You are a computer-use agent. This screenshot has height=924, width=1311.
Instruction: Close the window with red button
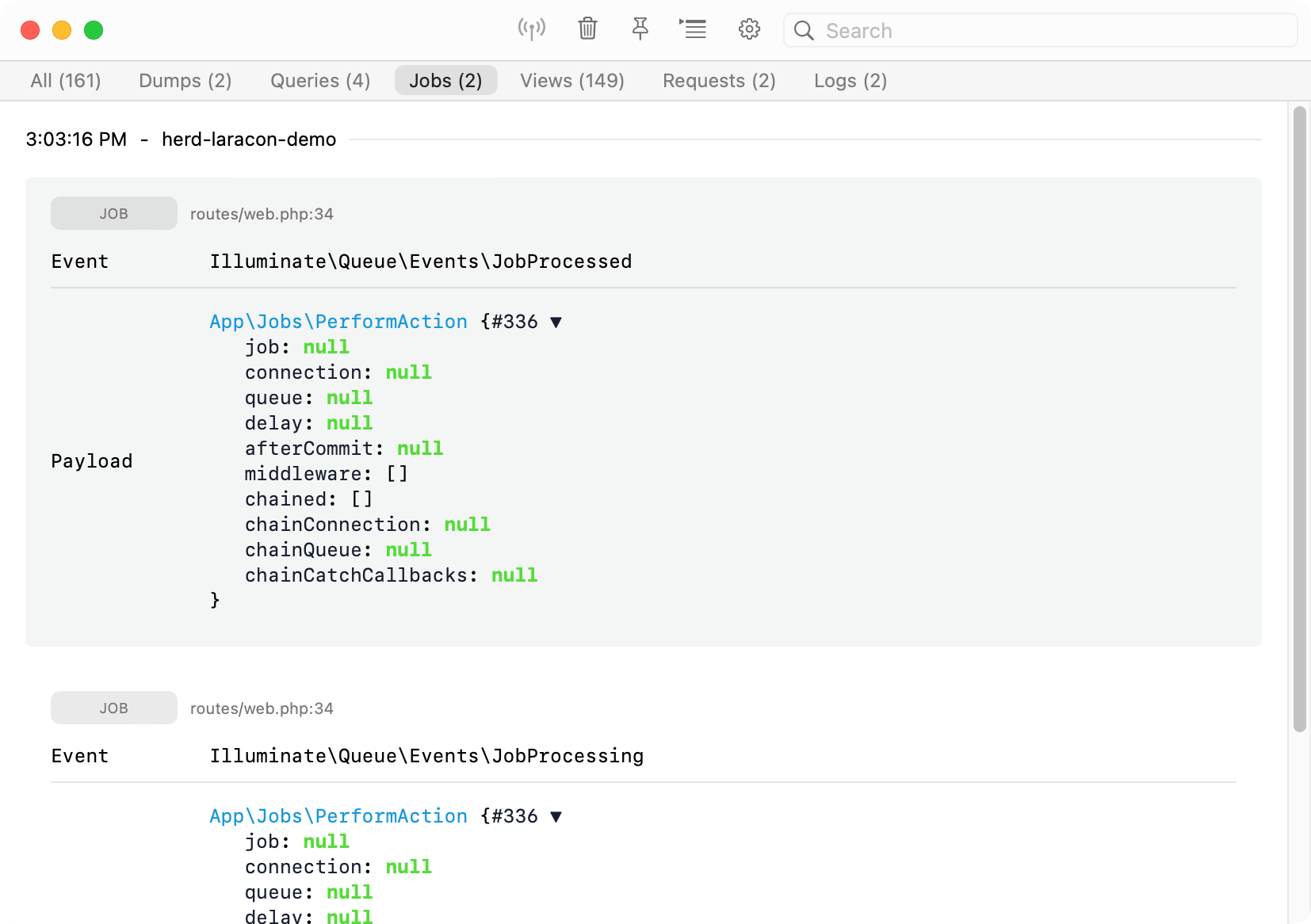(30, 30)
